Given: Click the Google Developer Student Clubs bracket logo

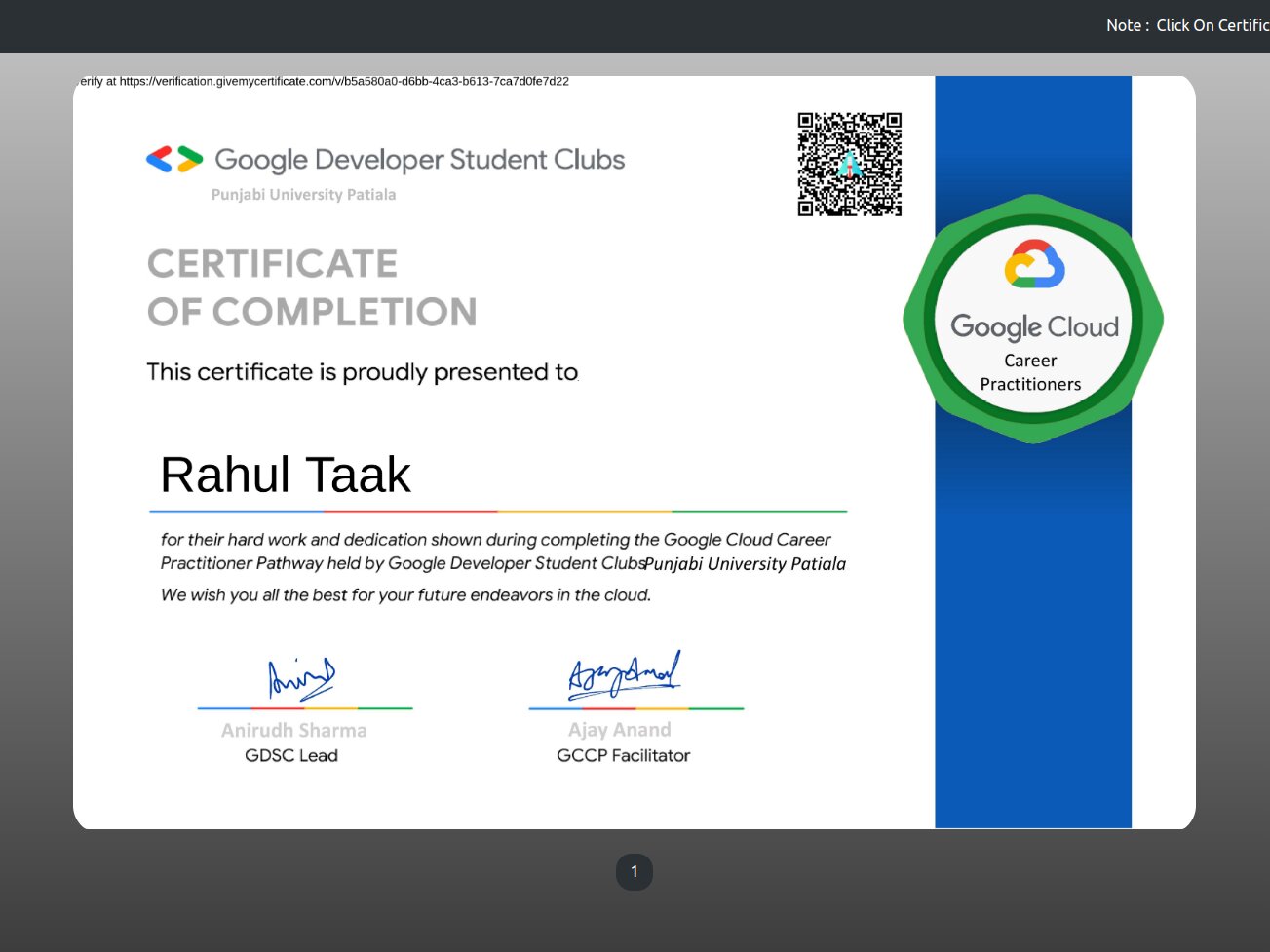Looking at the screenshot, I should coord(174,159).
